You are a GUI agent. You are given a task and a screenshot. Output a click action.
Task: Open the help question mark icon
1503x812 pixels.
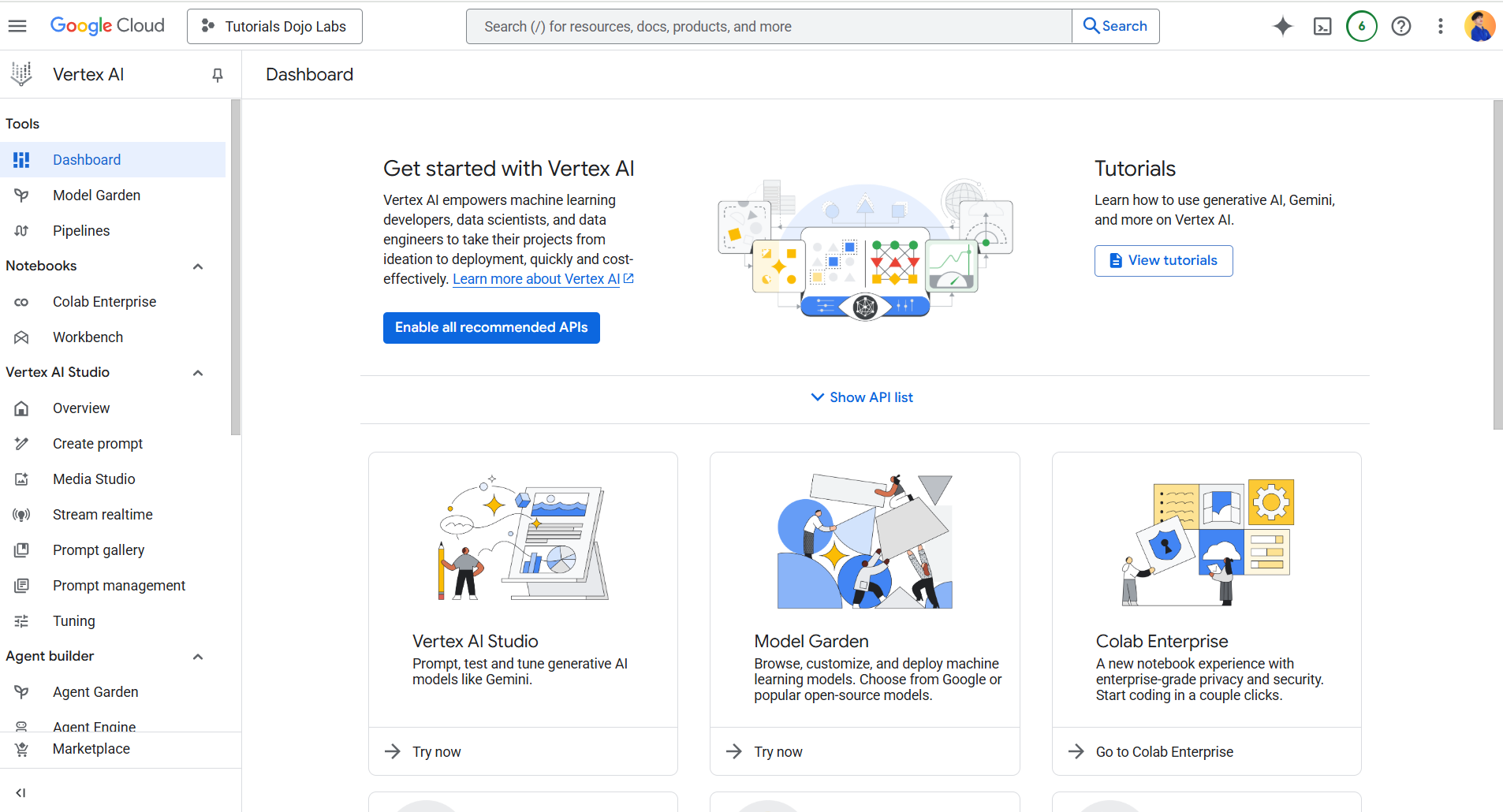coord(1401,26)
